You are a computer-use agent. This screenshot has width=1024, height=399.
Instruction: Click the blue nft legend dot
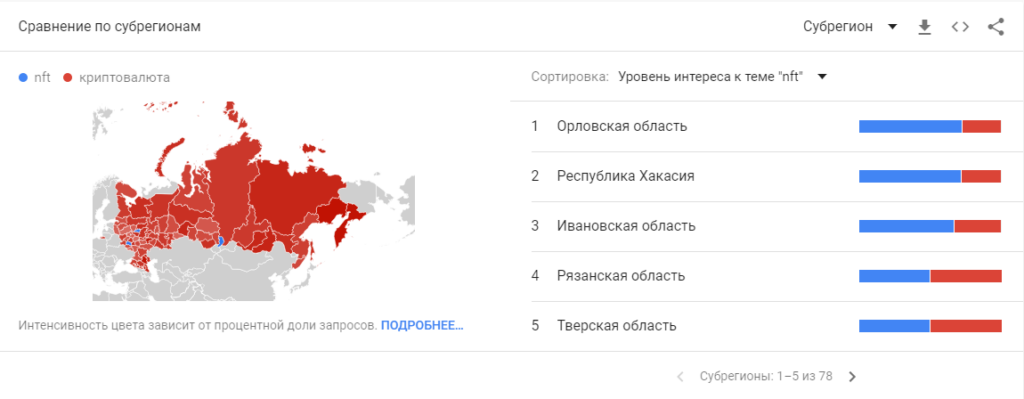(x=24, y=78)
